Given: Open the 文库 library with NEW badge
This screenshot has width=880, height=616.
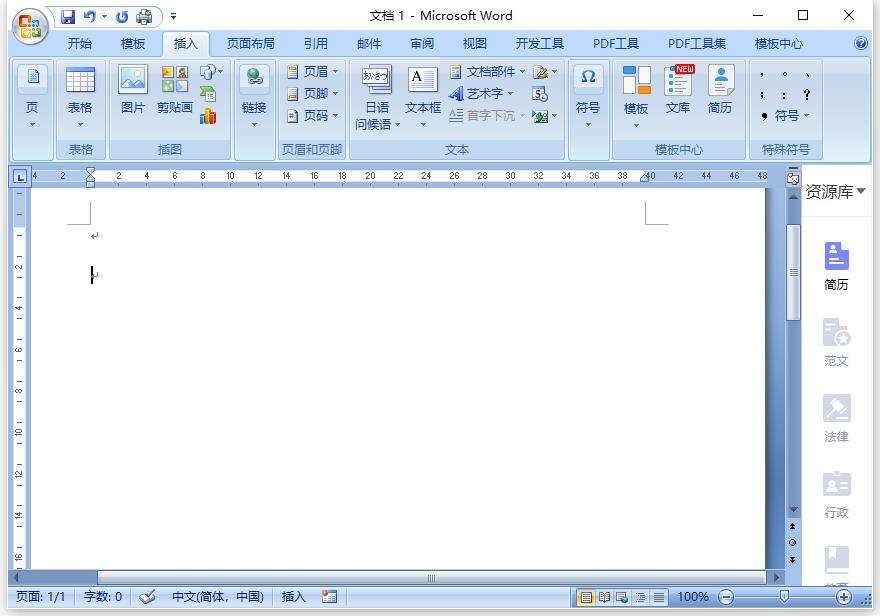Looking at the screenshot, I should click(x=679, y=90).
